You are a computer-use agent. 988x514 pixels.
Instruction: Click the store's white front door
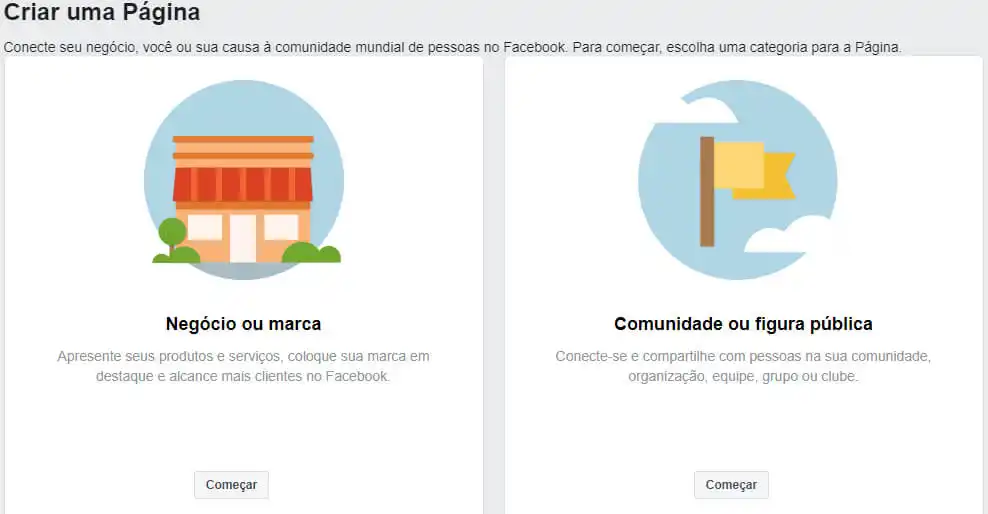click(x=243, y=238)
